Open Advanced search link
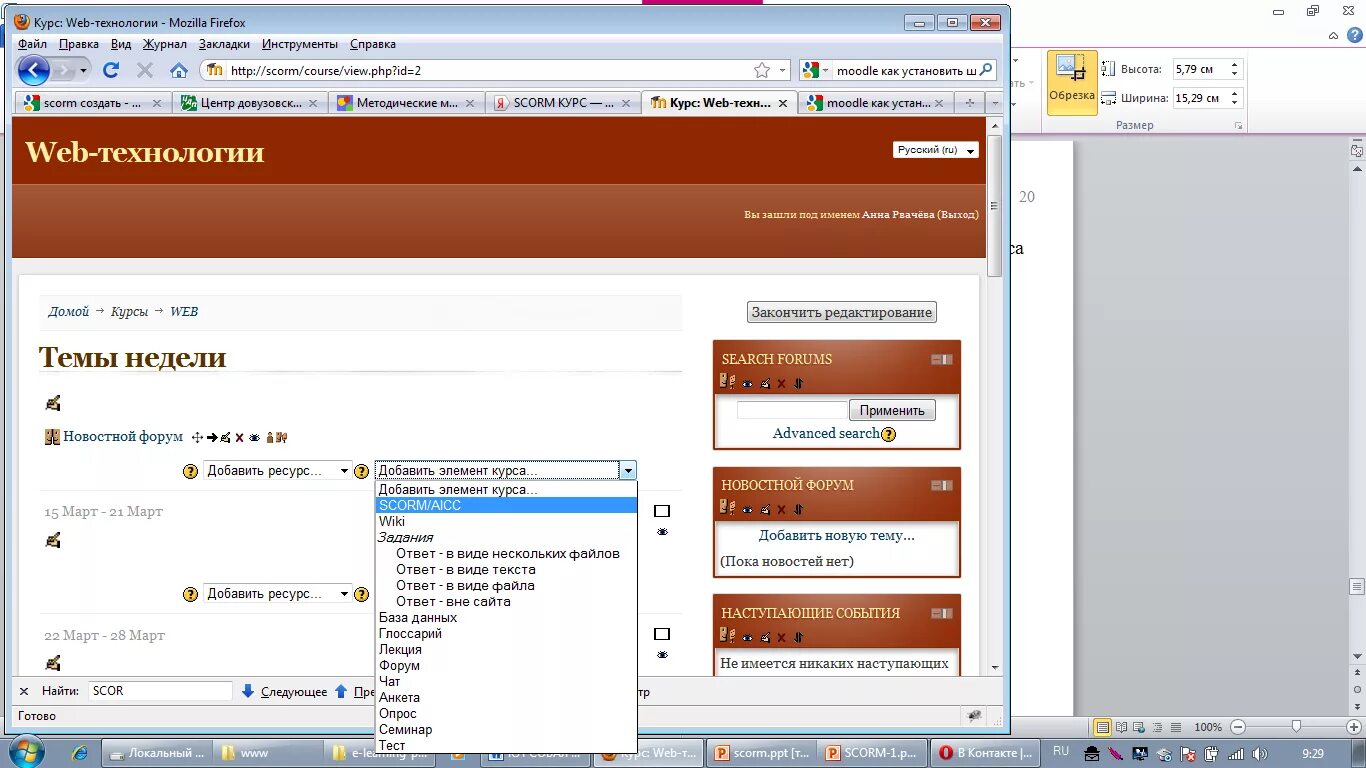The image size is (1366, 768). [826, 433]
